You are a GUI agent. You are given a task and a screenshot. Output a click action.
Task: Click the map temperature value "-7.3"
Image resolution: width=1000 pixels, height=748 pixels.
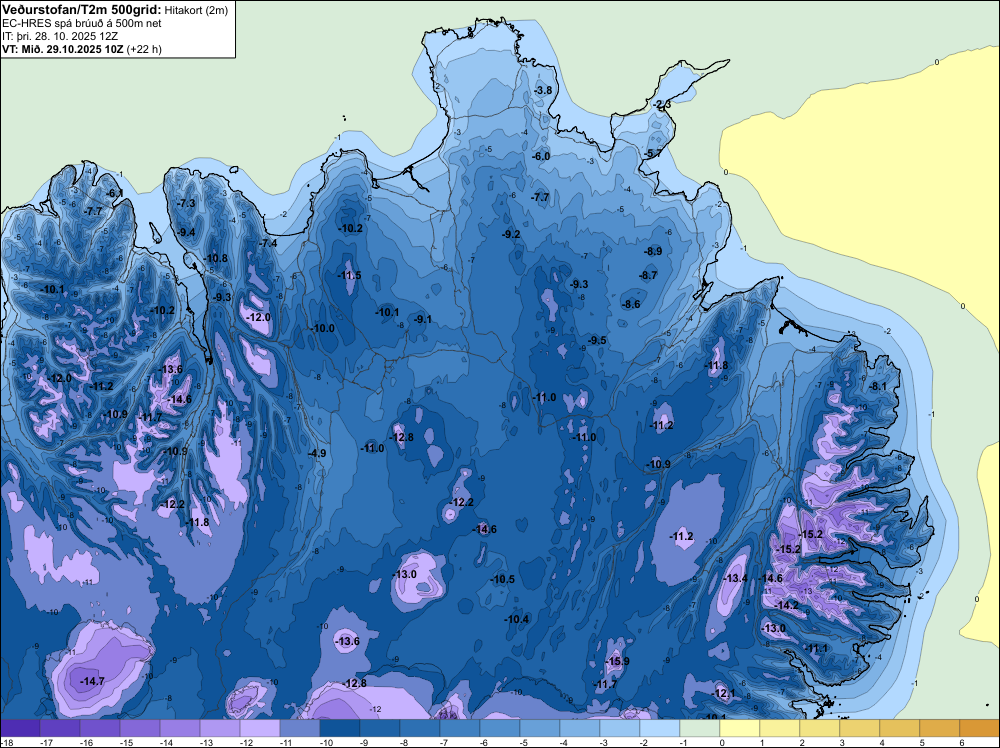(x=186, y=203)
